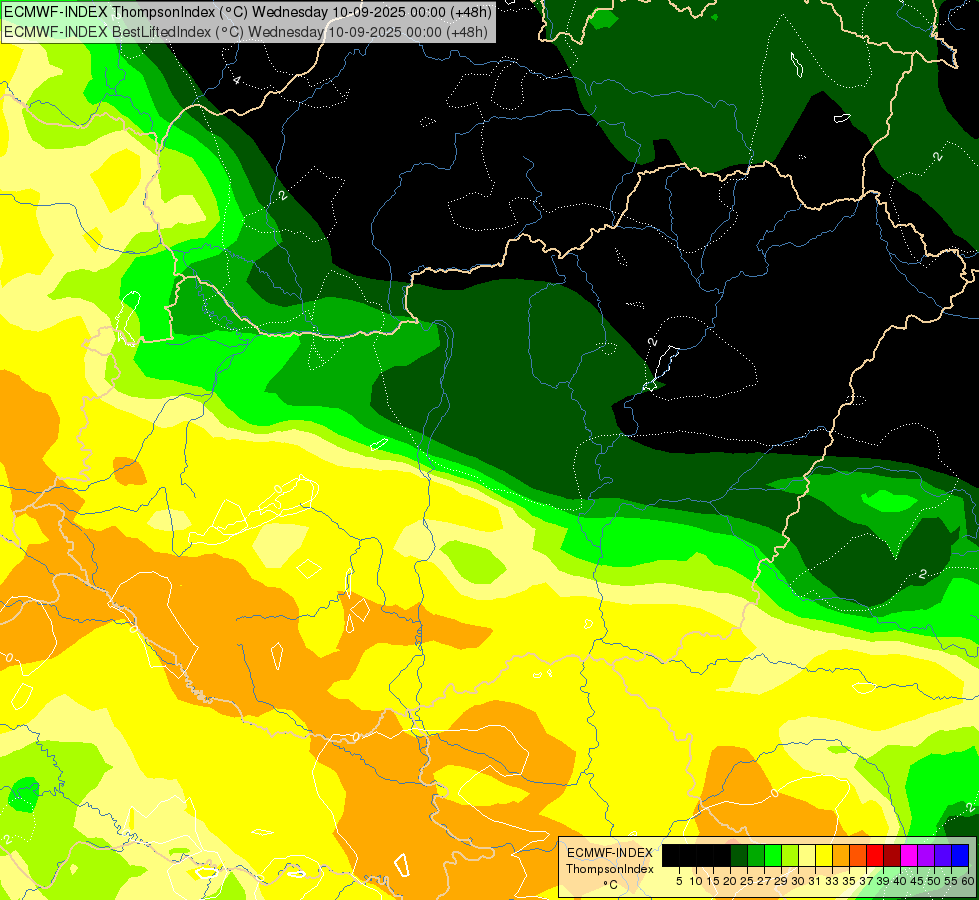Click the dark green 20–25 legend swatch
The width and height of the screenshot is (979, 900).
pos(739,855)
